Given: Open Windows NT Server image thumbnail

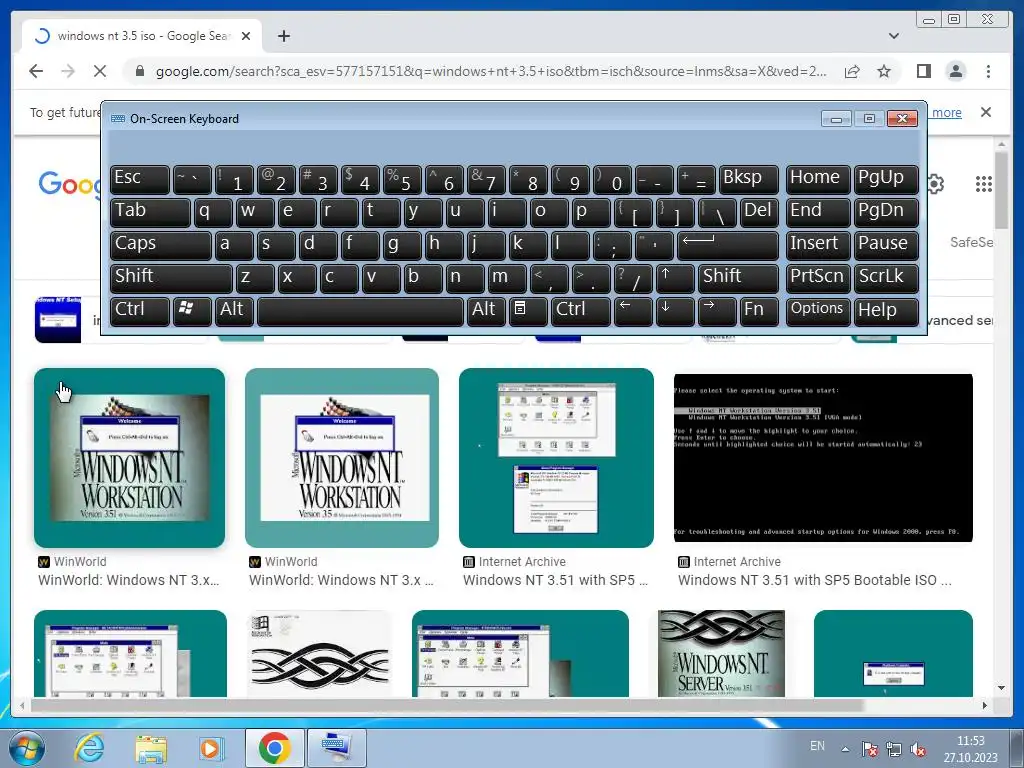Looking at the screenshot, I should [x=721, y=653].
